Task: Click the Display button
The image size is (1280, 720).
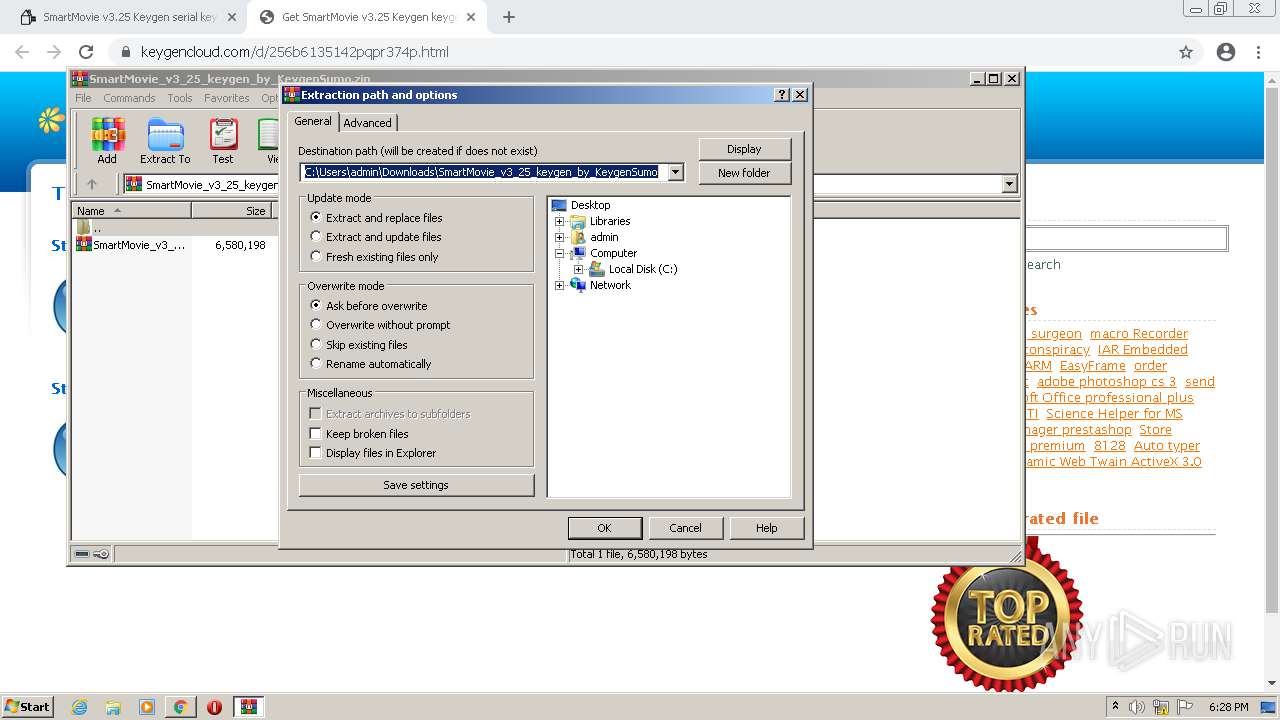Action: coord(744,149)
